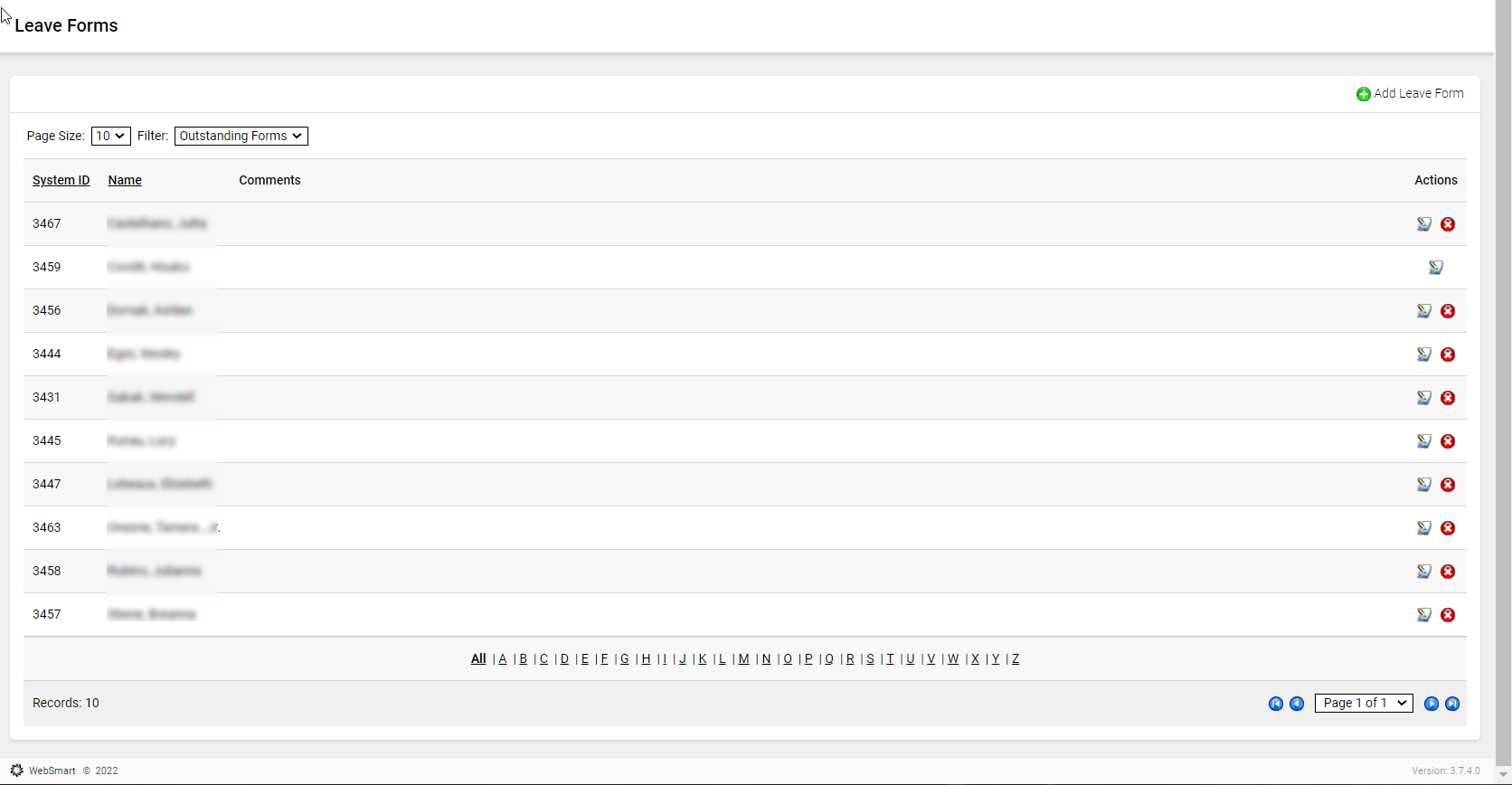Open the Outstanding Forms filter dropdown
Viewport: 1512px width, 785px height.
click(x=241, y=136)
